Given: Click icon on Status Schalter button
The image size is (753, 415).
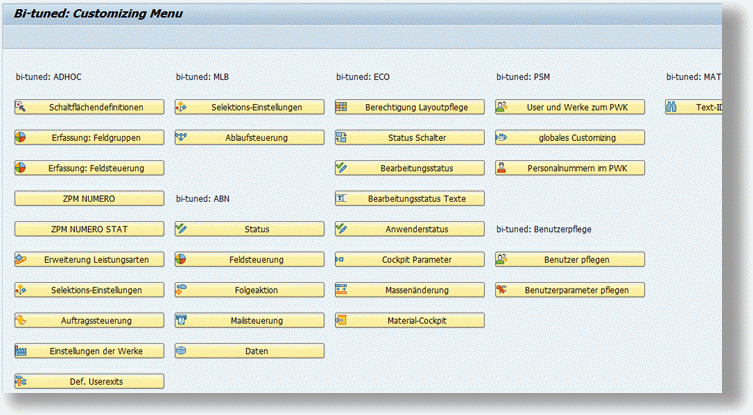Looking at the screenshot, I should (x=341, y=137).
